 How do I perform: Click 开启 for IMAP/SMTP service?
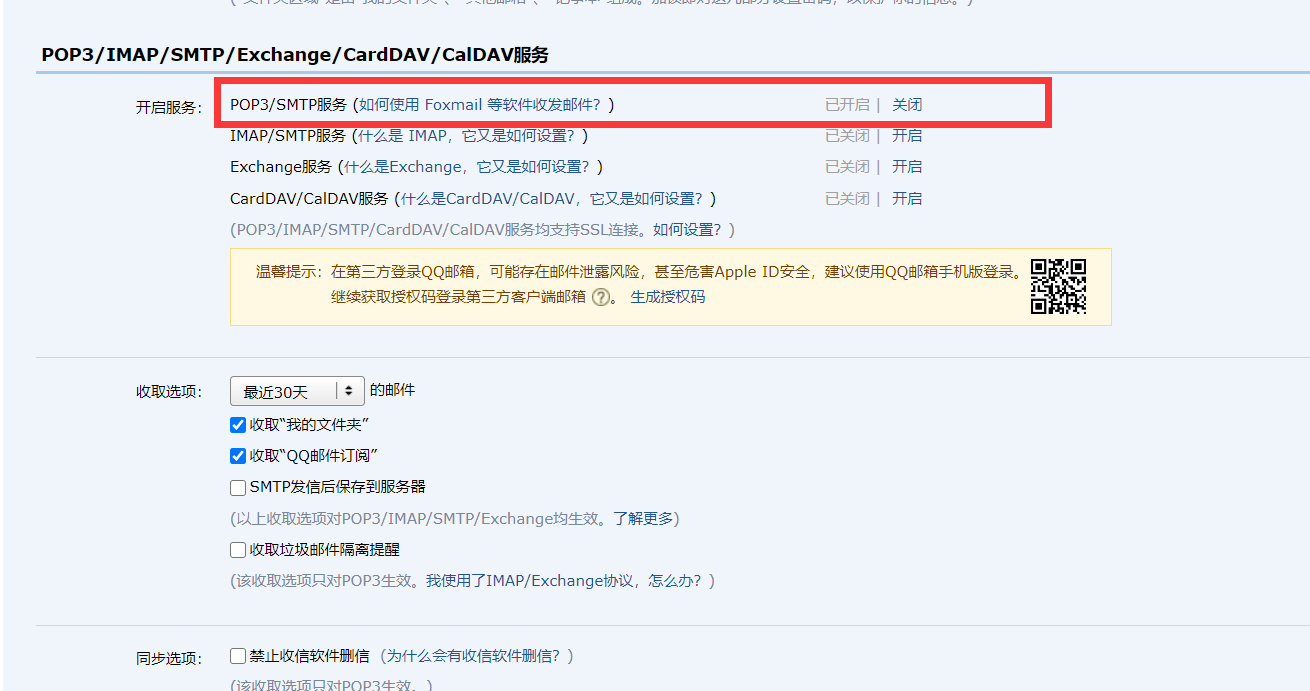click(x=907, y=136)
